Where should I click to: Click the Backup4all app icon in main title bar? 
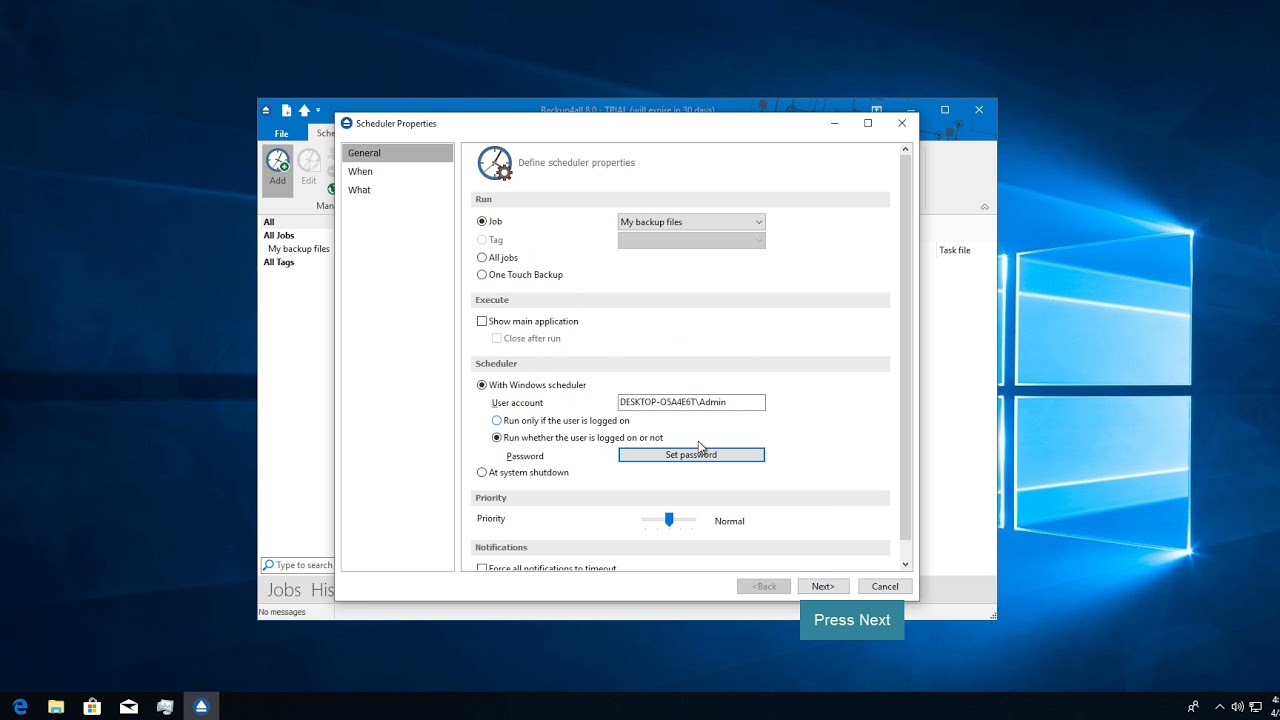click(x=266, y=110)
